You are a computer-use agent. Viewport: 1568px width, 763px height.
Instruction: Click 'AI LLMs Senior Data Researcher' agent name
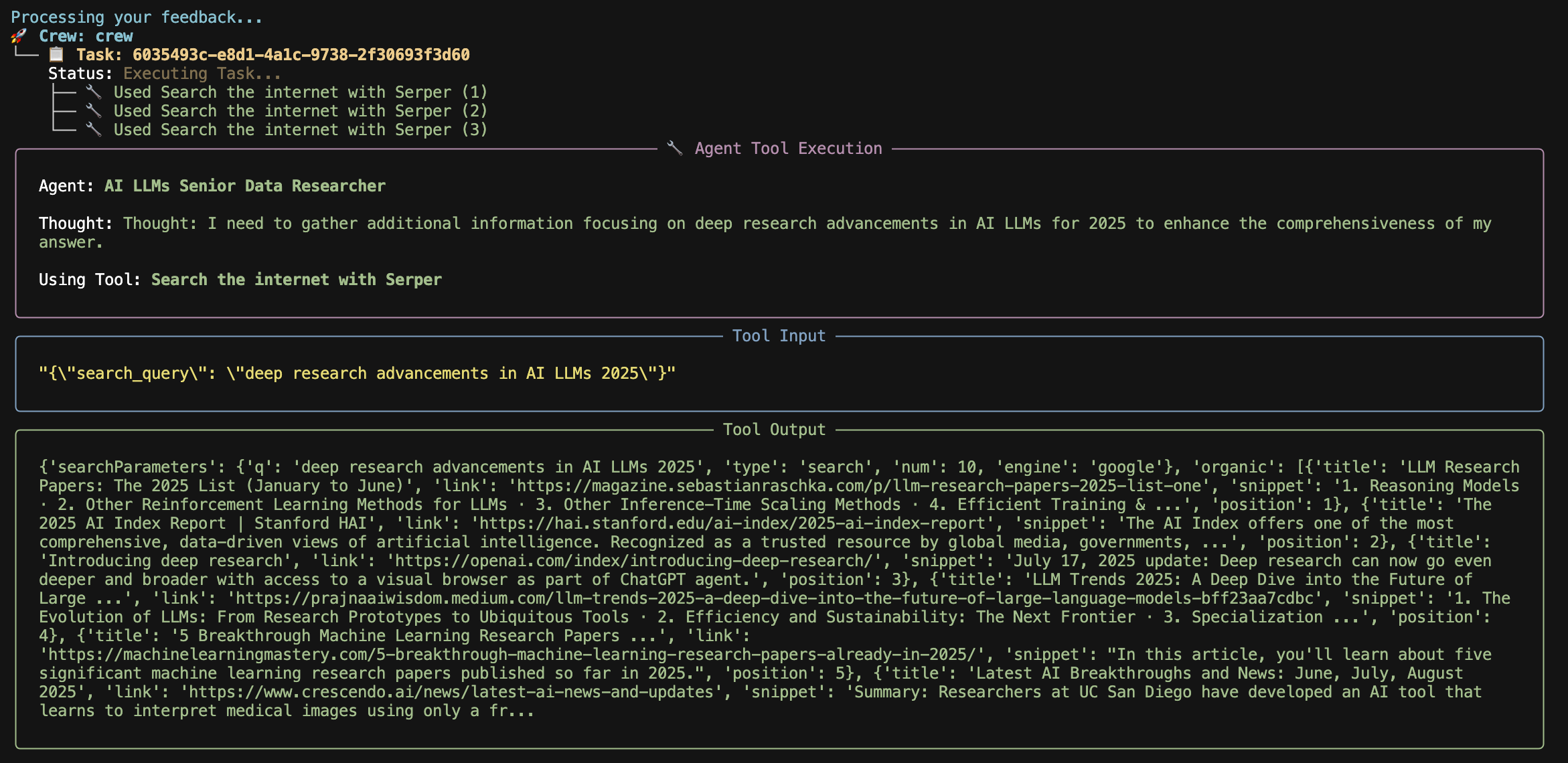244,186
